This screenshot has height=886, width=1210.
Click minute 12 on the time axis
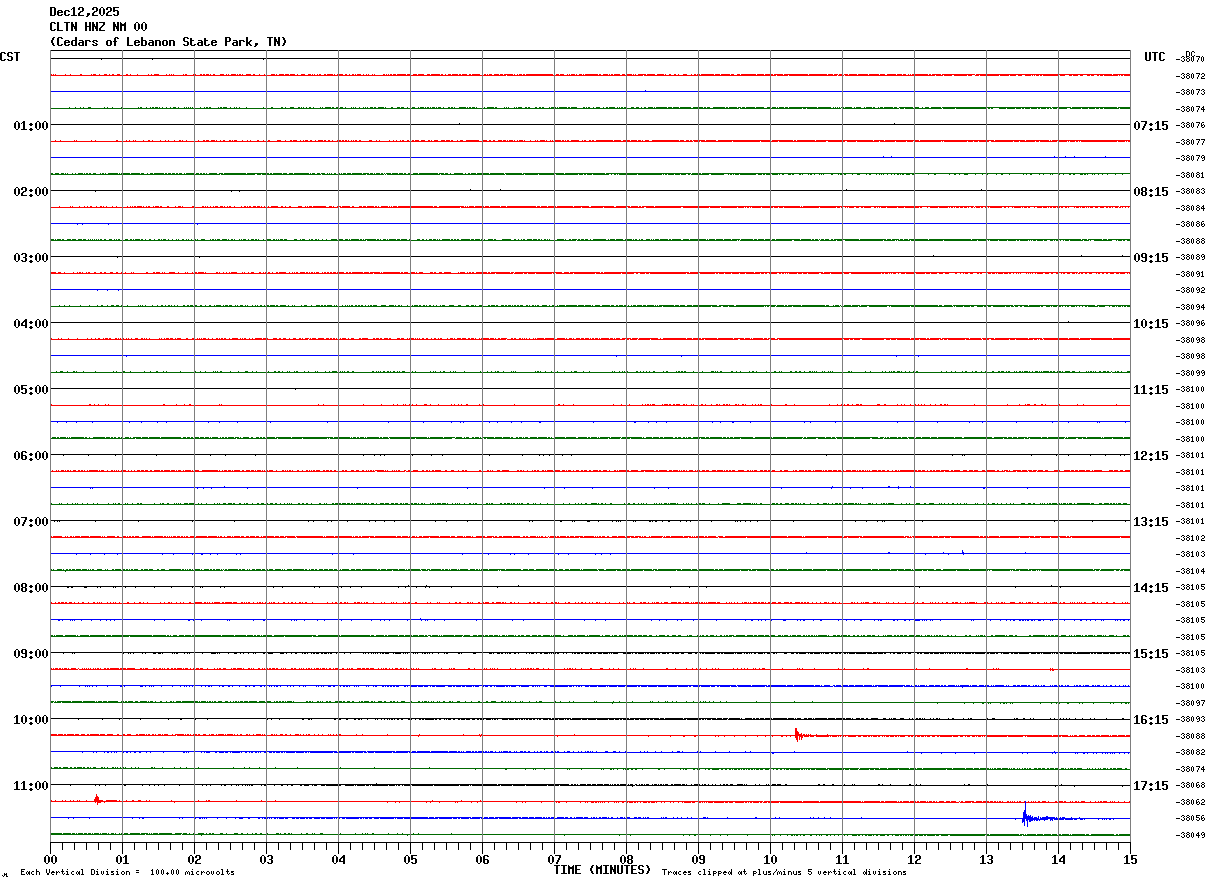[x=914, y=858]
